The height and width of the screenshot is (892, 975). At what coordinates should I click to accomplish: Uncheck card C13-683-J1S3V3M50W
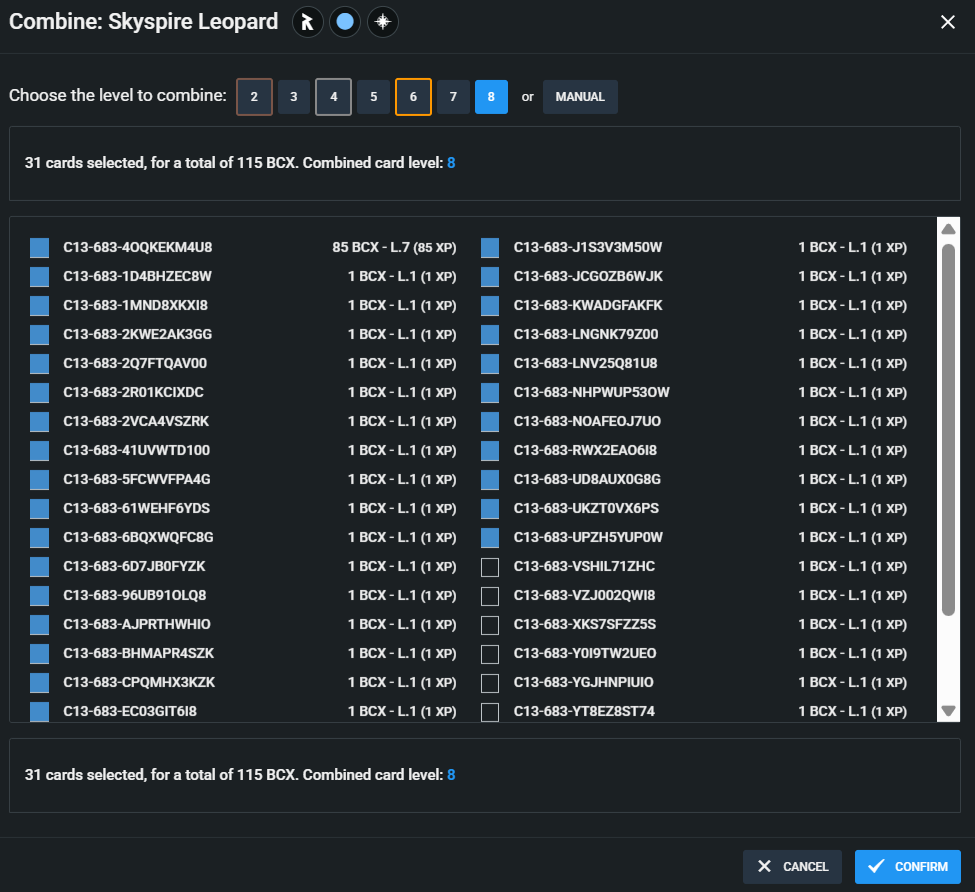point(490,248)
